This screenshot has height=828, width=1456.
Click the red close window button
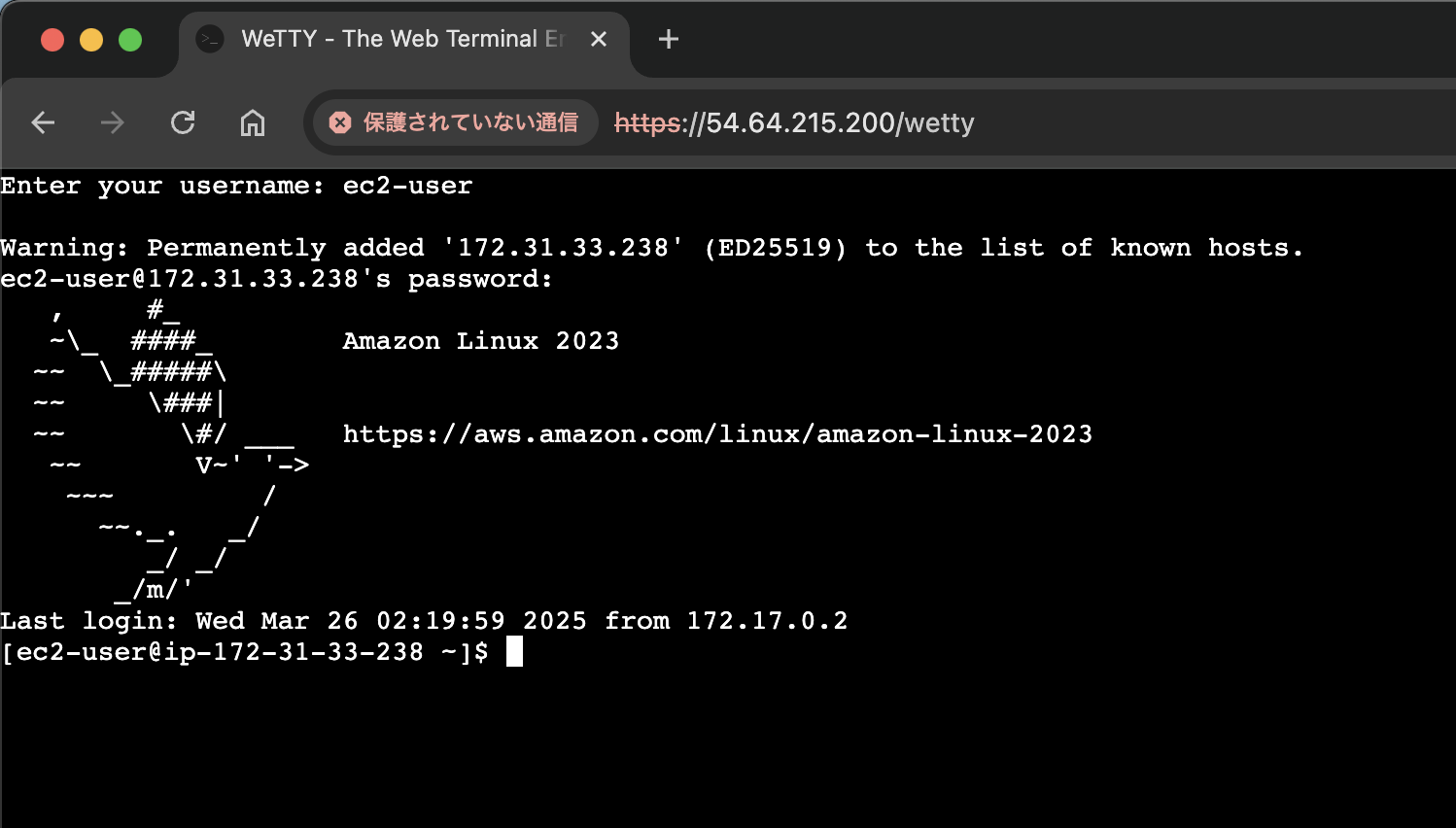52,39
